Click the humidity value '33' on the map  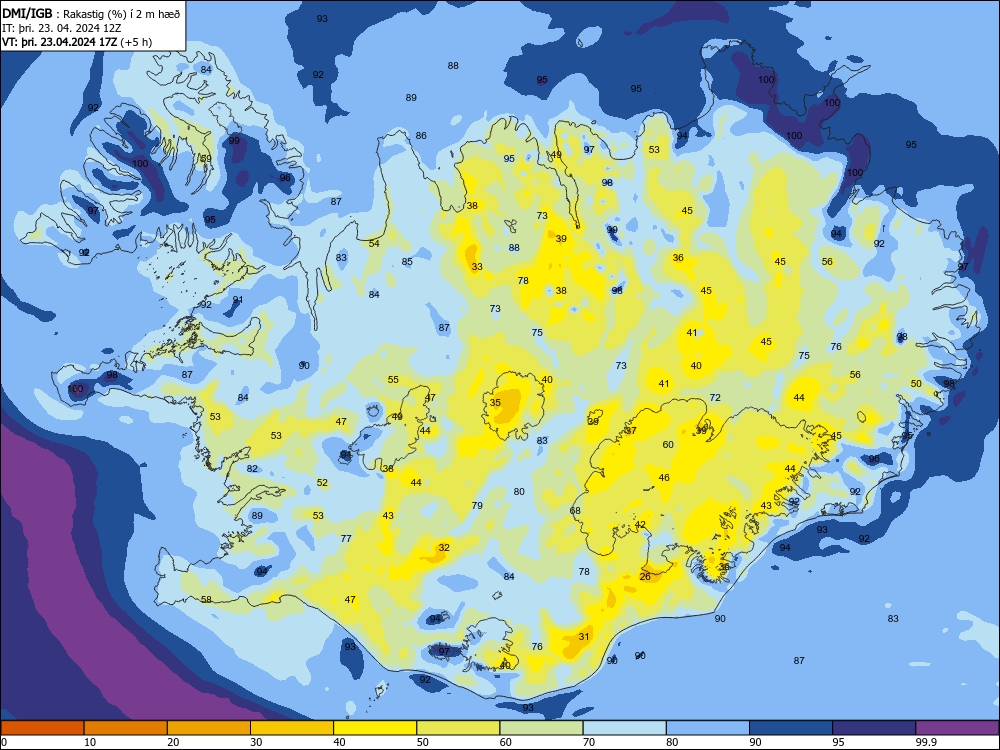477,267
